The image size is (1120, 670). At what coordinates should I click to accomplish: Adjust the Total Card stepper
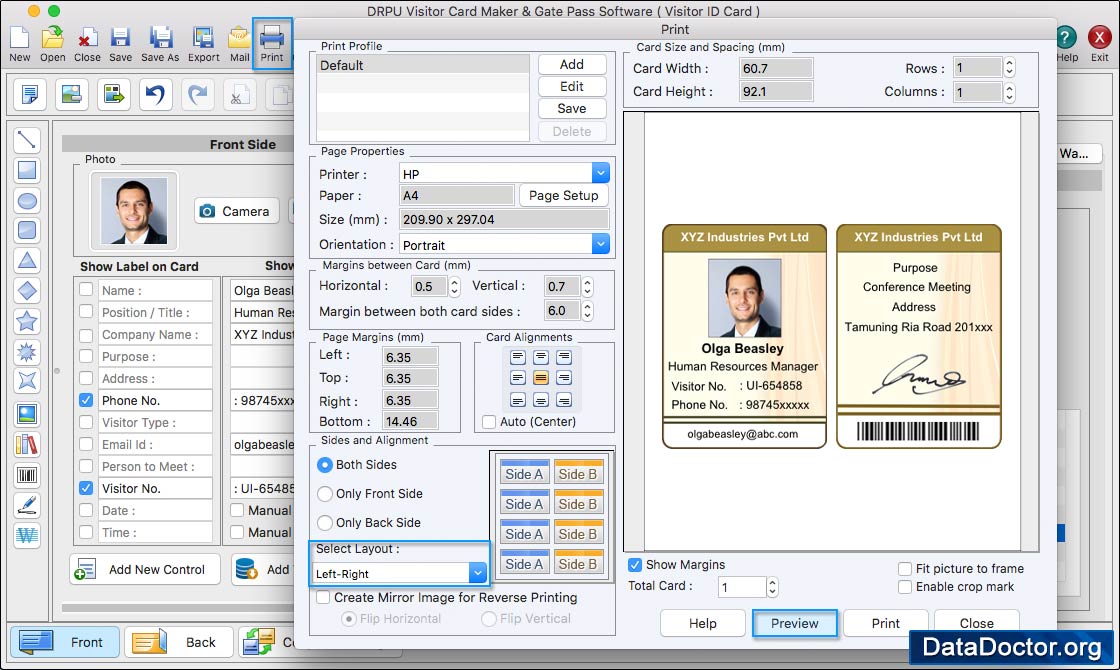coord(772,587)
